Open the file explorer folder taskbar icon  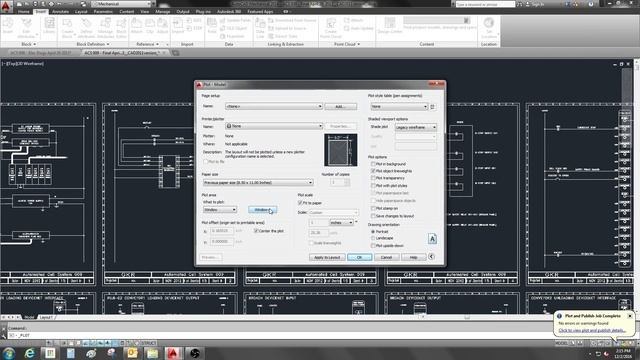click(x=152, y=353)
